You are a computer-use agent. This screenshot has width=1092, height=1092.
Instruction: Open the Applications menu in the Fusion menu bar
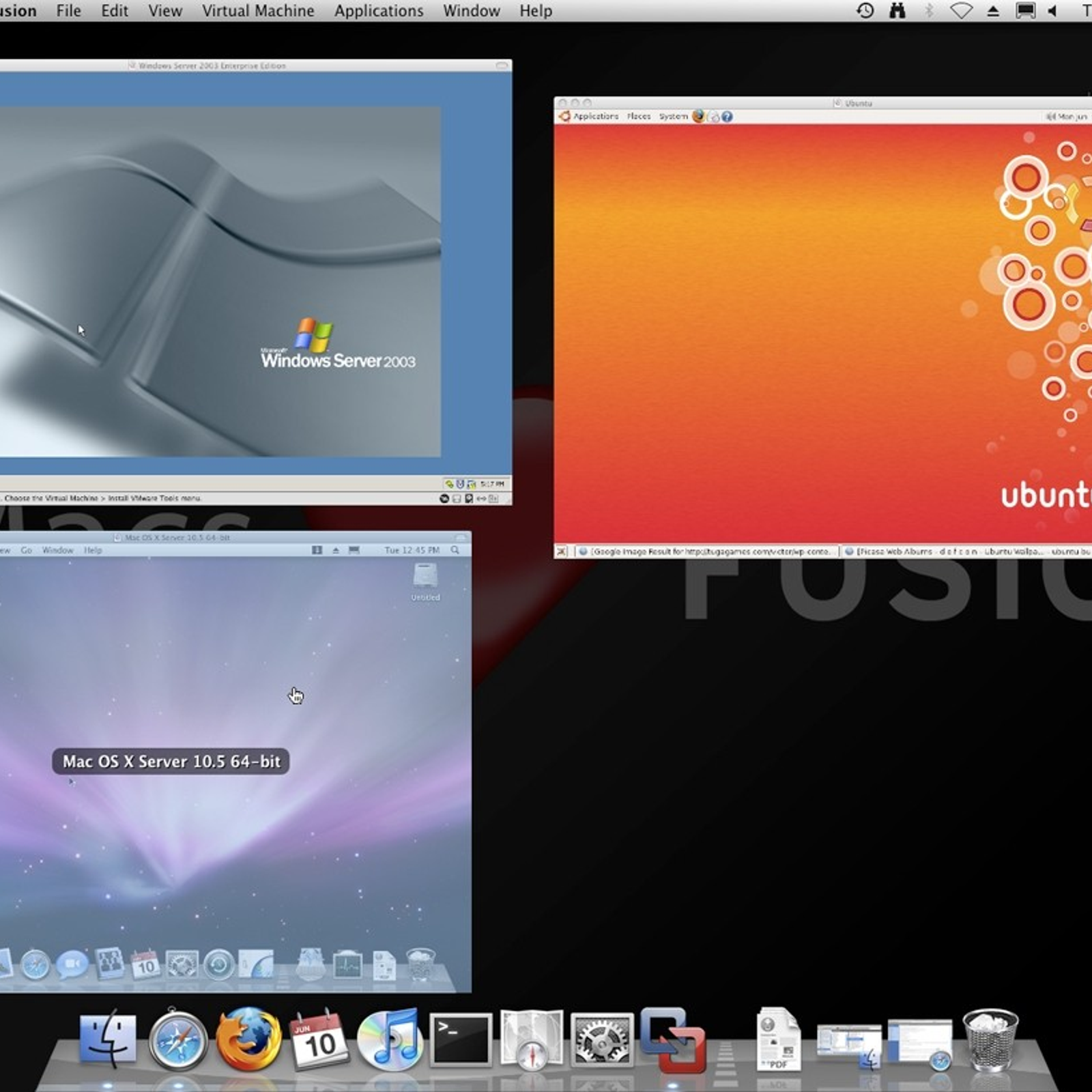click(x=379, y=11)
